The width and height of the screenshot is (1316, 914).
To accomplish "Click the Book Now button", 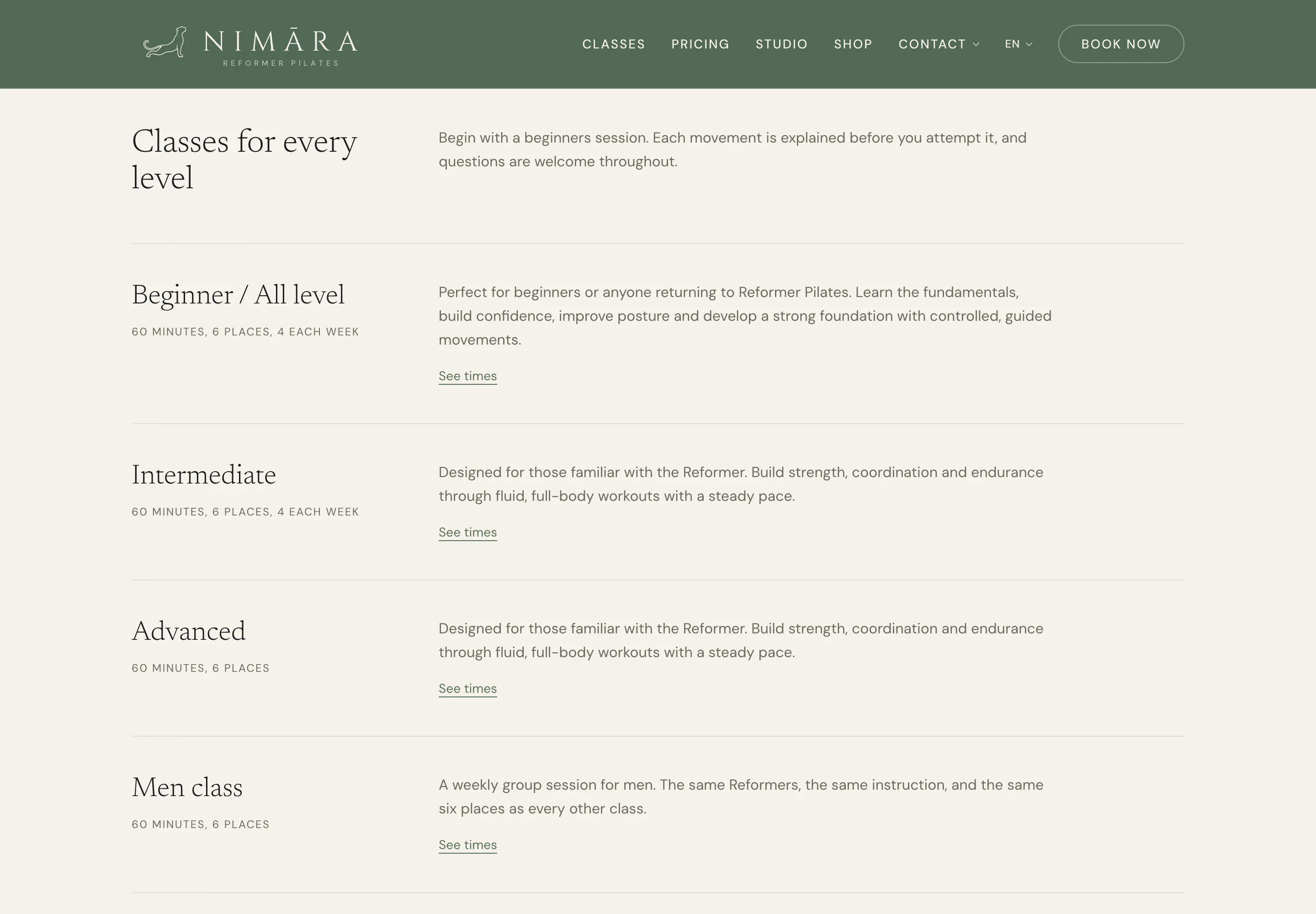I will (1121, 44).
